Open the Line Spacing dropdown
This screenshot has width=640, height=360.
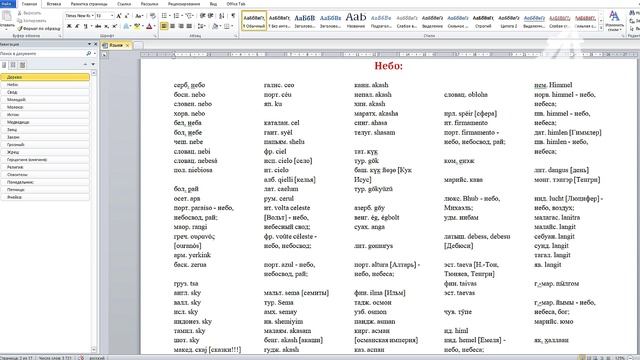click(x=201, y=26)
